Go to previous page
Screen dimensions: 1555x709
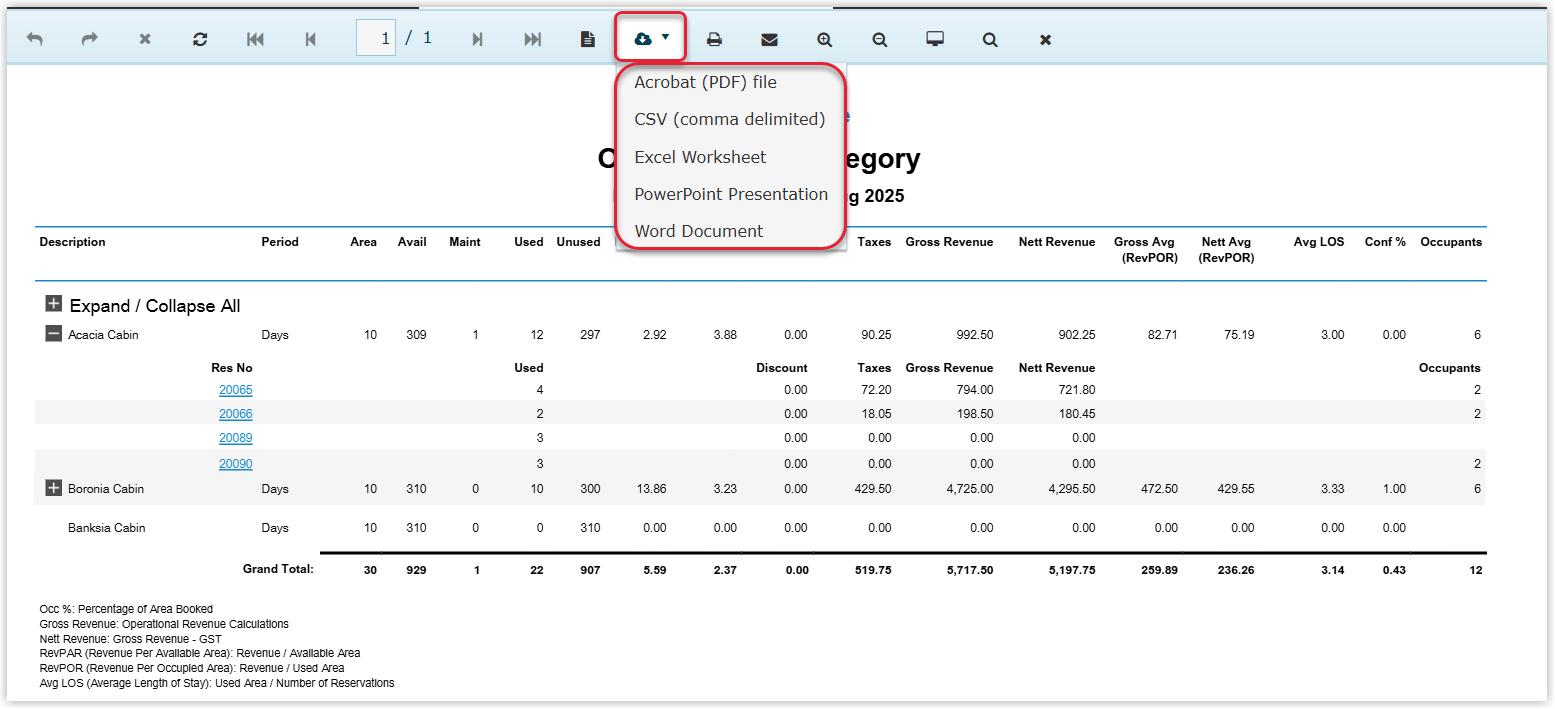[311, 39]
